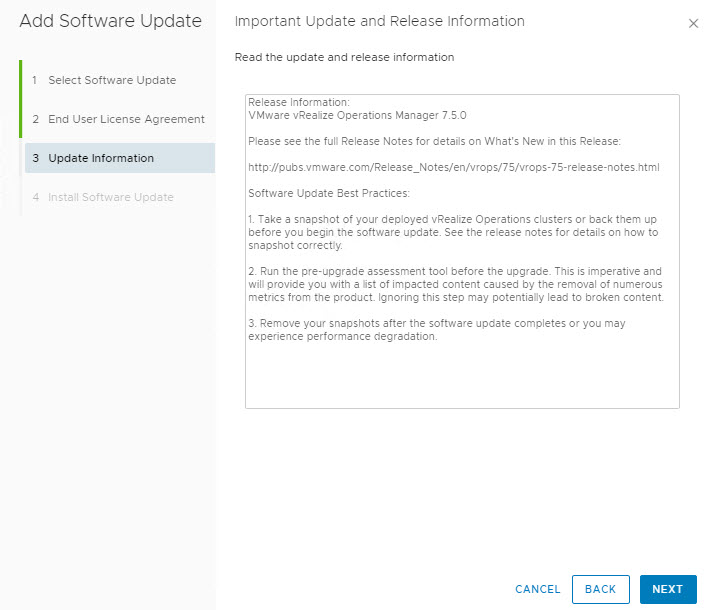Click the disabled Install Software Update step
This screenshot has width=714, height=610.
tap(110, 197)
